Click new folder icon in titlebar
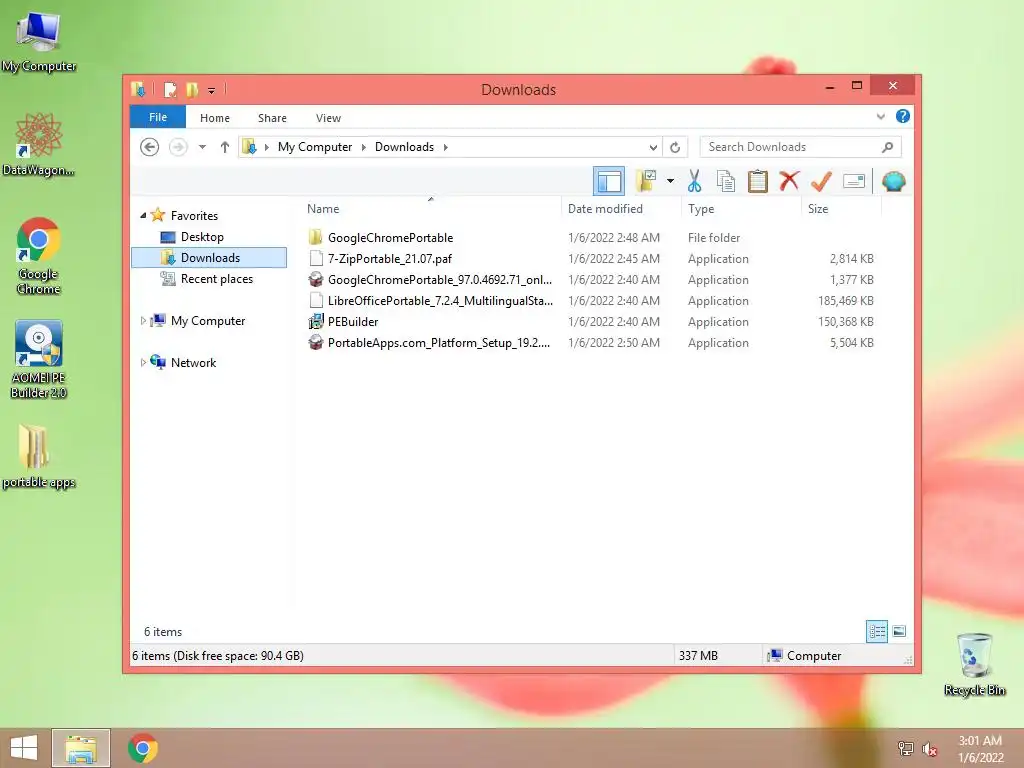 pos(192,89)
